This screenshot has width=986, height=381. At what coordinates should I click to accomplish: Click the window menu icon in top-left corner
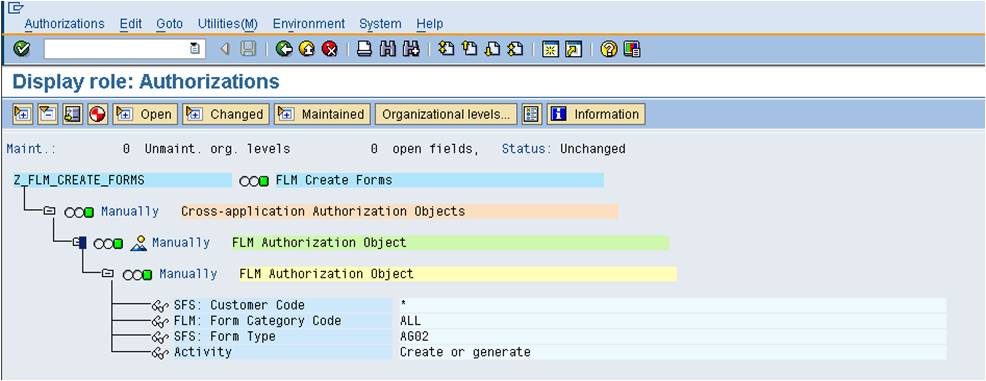click(17, 7)
